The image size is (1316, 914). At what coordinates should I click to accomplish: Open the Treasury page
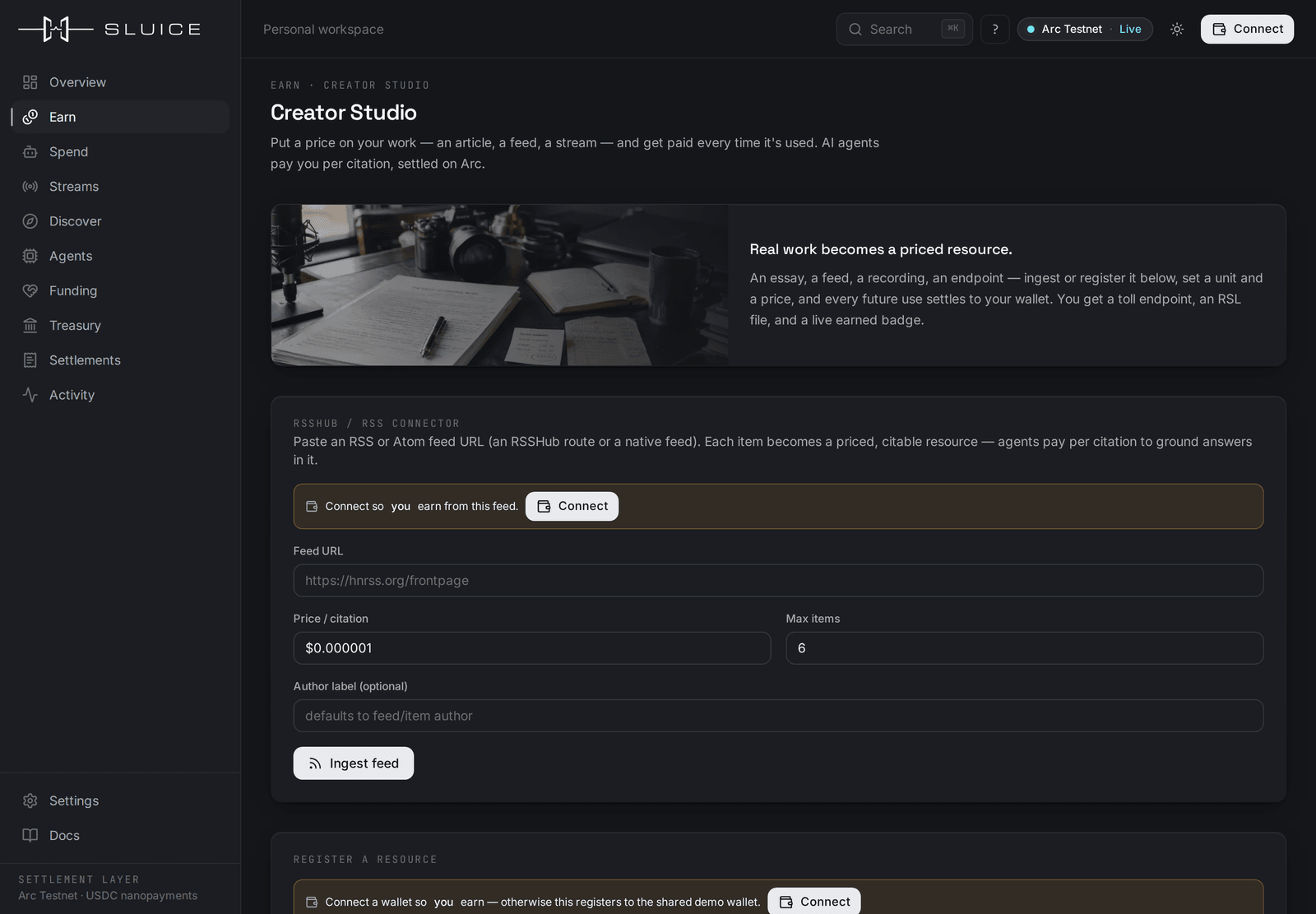click(x=120, y=326)
